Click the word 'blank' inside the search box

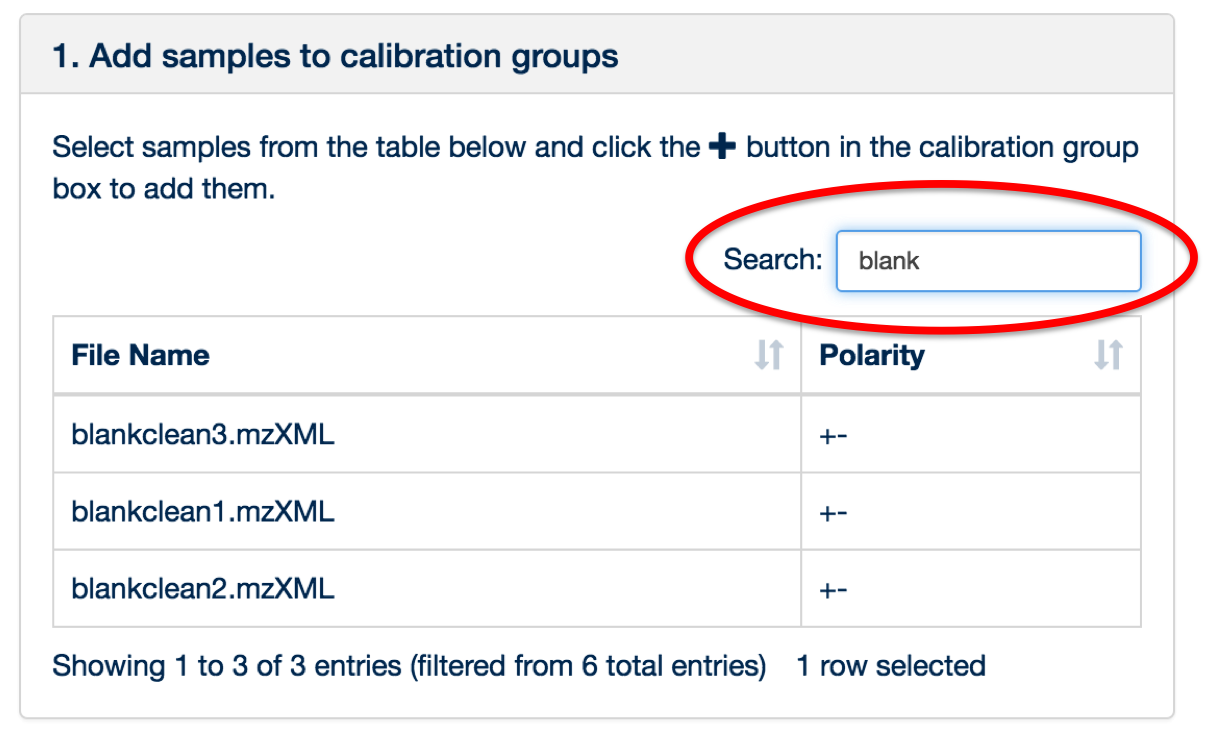pos(889,261)
